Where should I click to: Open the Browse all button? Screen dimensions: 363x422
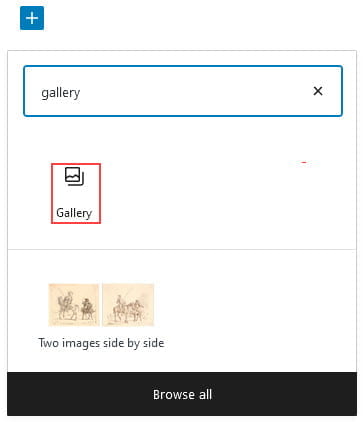(182, 394)
